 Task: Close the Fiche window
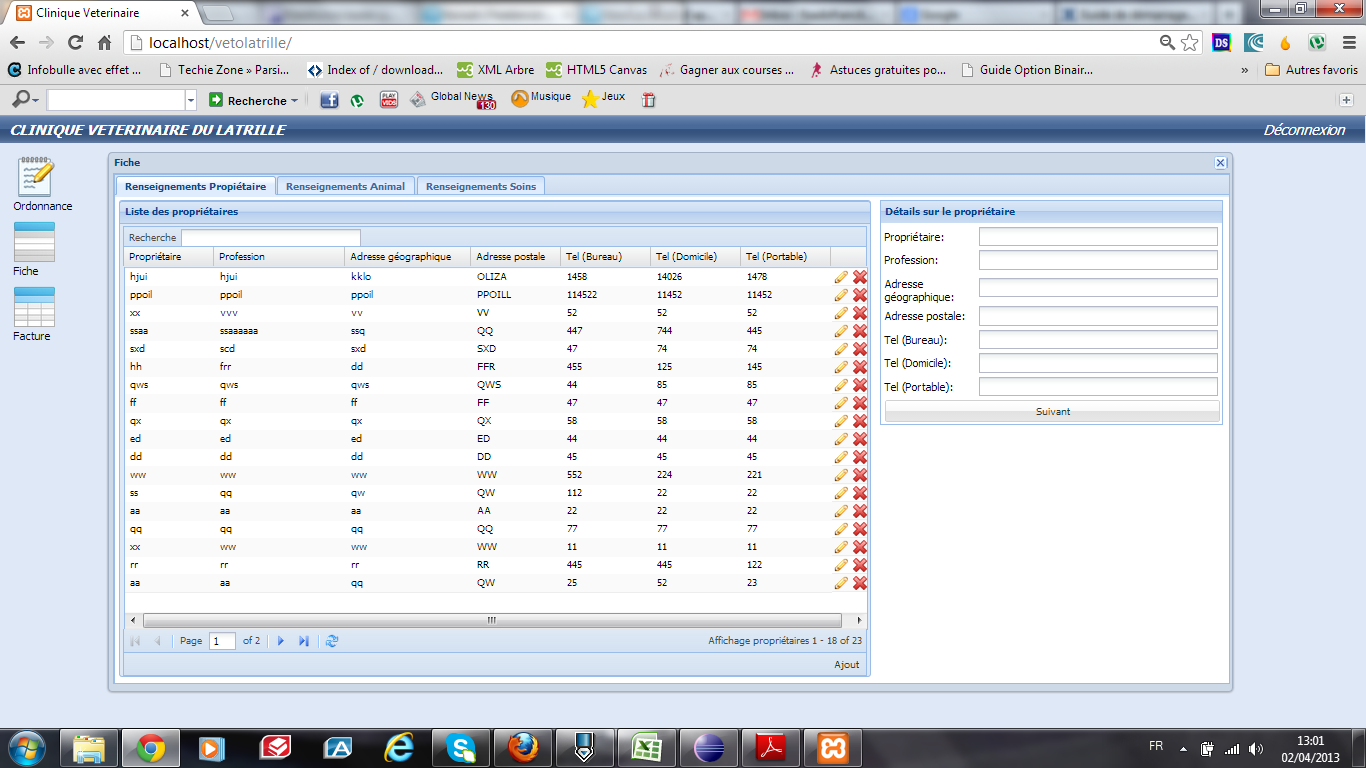tap(1220, 162)
